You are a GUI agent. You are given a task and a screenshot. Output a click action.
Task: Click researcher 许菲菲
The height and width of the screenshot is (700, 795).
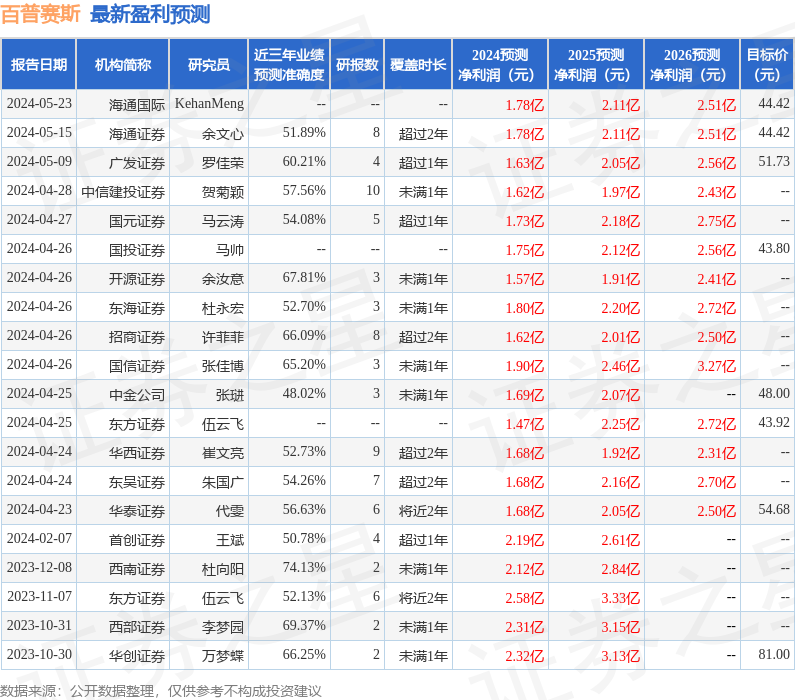point(223,337)
